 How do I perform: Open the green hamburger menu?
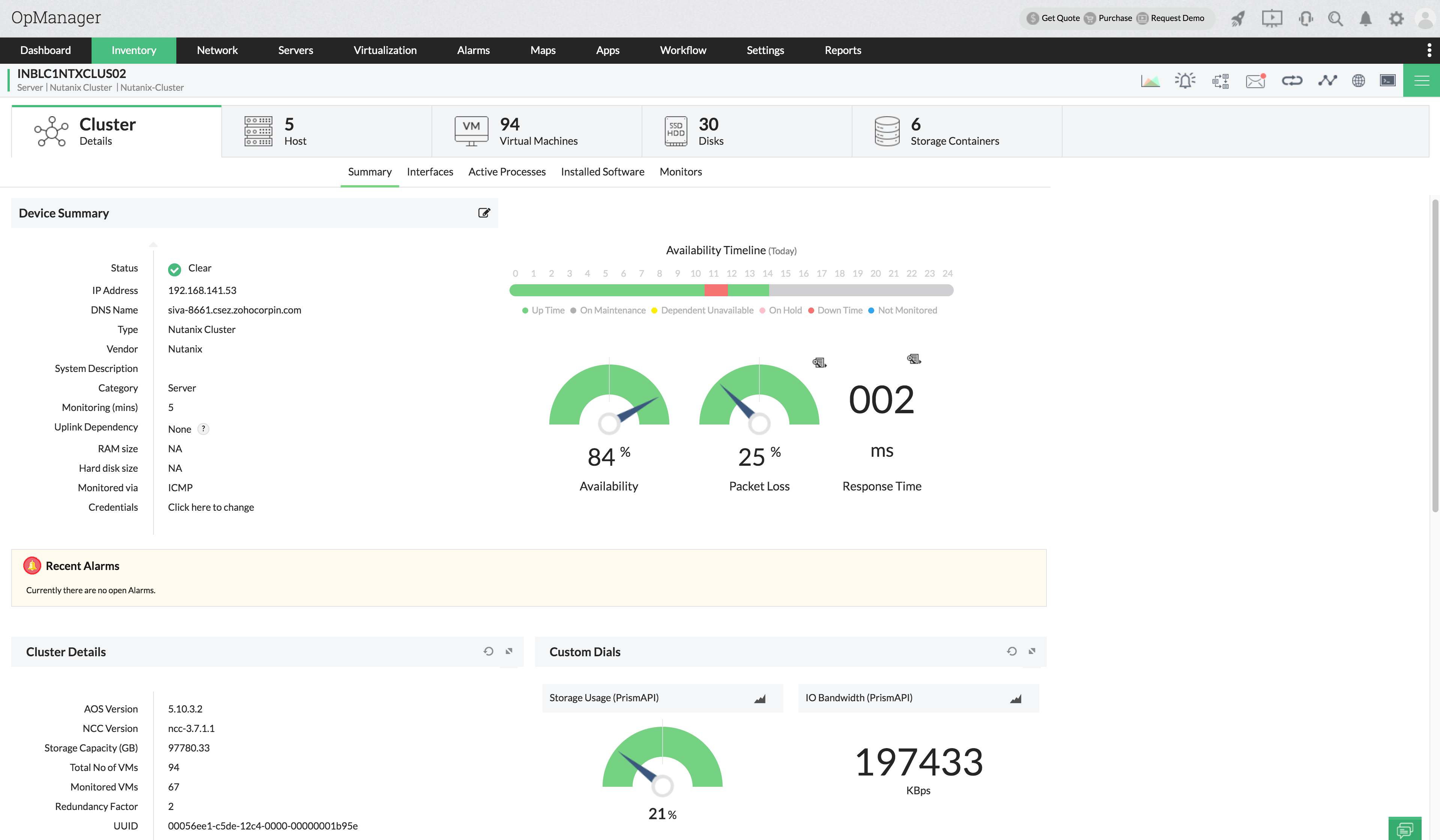coord(1421,81)
